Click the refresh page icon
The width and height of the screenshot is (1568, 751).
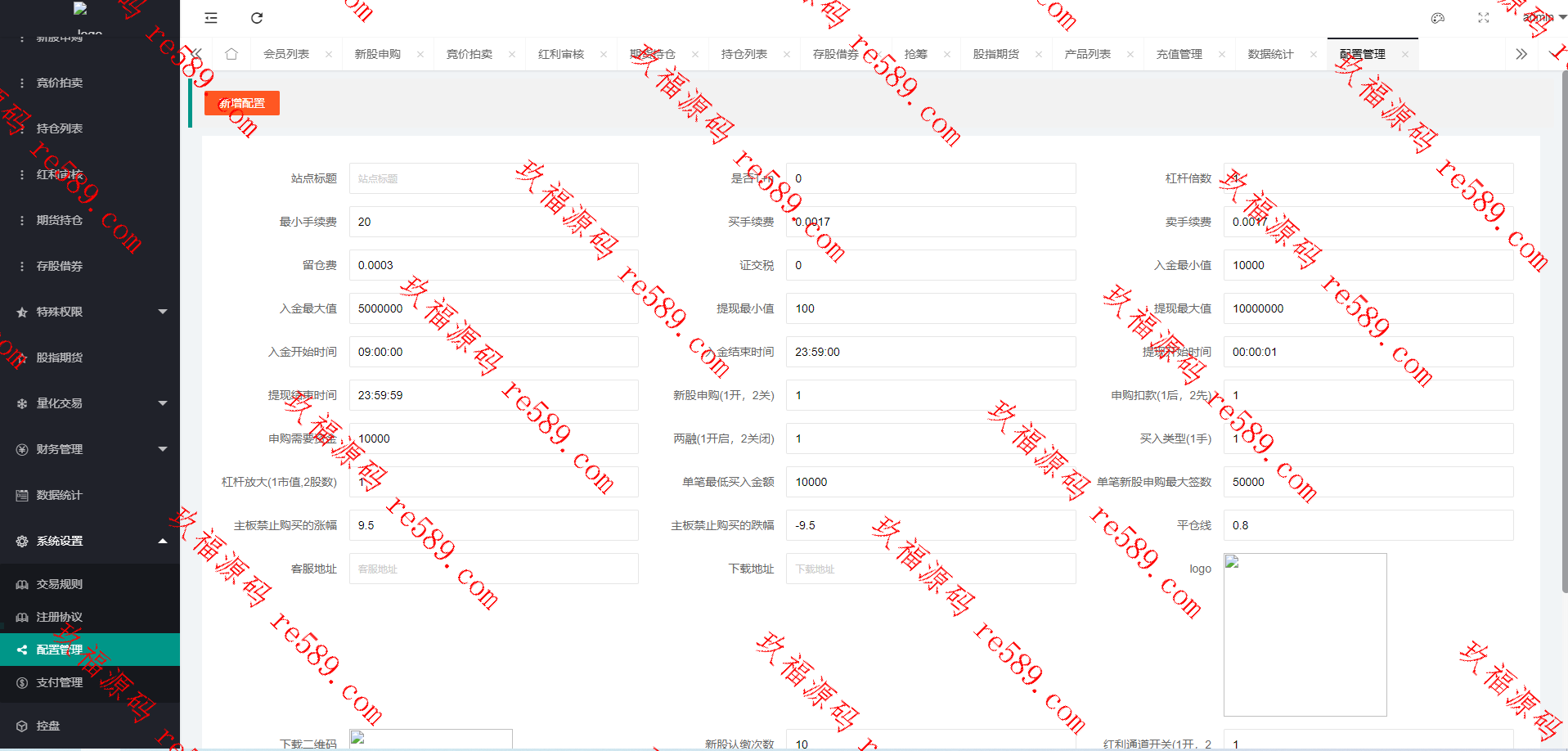(257, 18)
